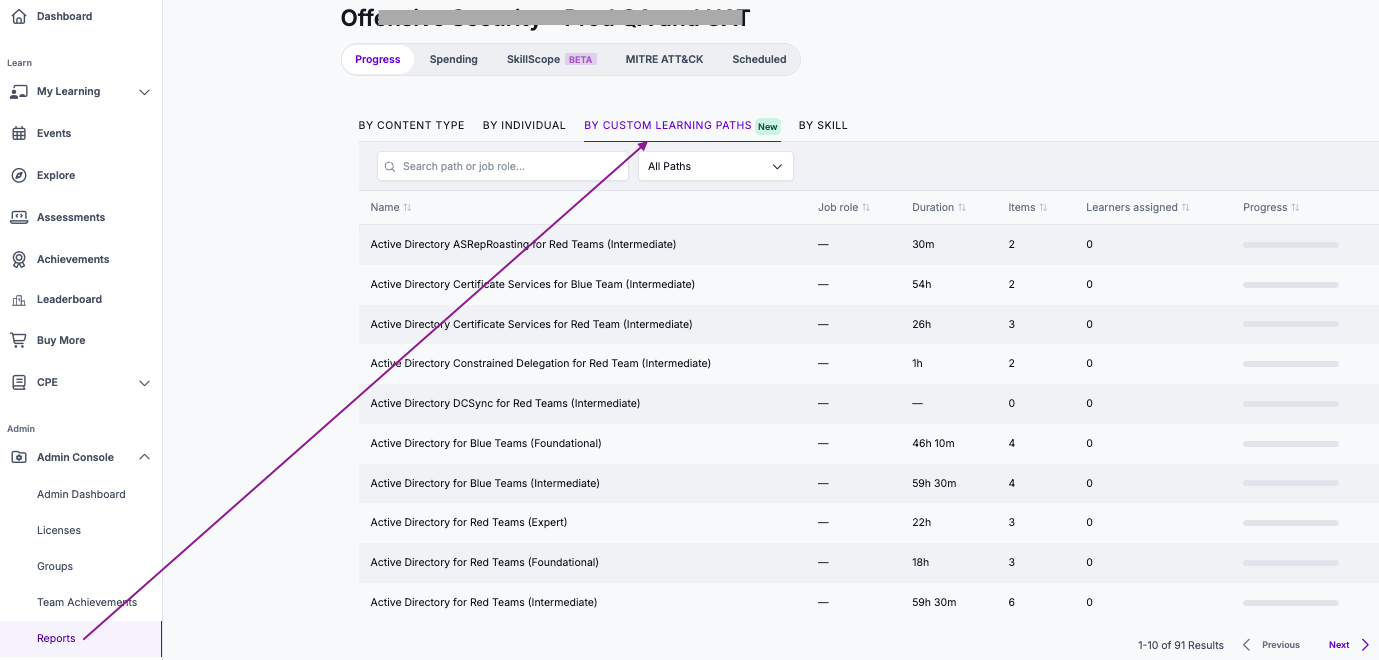Click progress bar for ASRepRoasting path
Screen dimensions: 1379x660
click(1290, 245)
